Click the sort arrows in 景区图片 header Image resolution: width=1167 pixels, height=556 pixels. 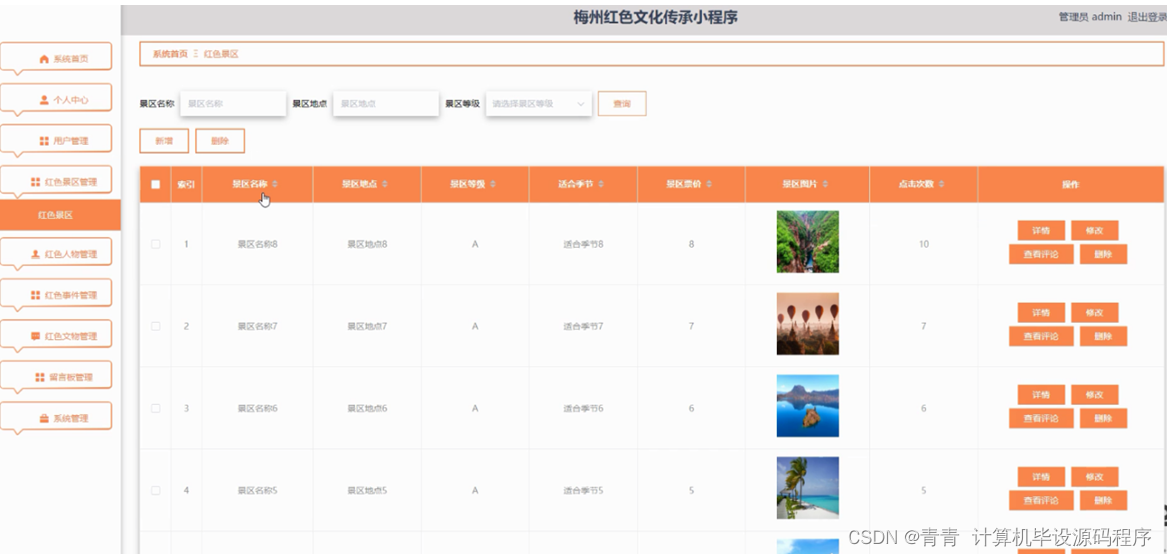(825, 184)
